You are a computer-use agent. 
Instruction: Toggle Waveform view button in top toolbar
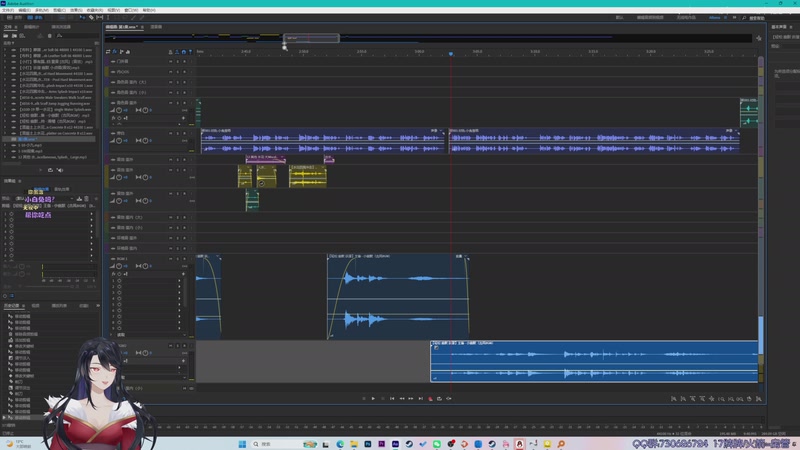click(13, 17)
